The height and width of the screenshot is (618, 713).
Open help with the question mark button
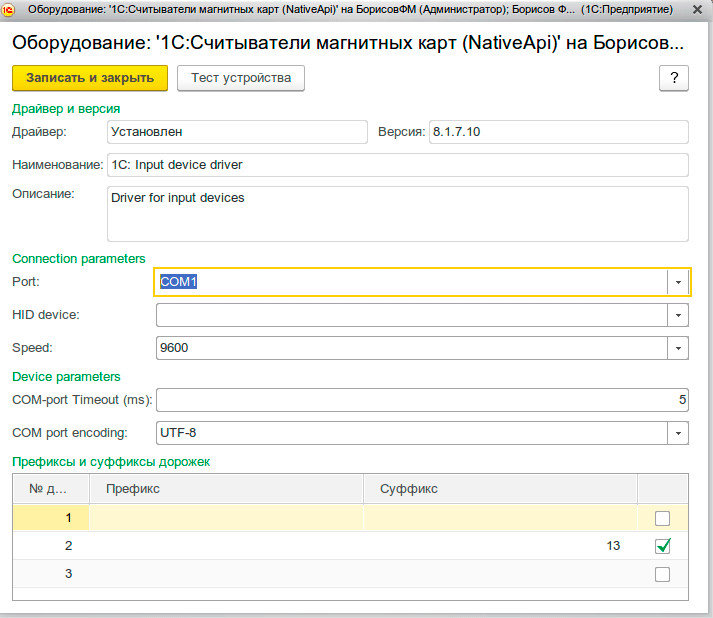coord(673,78)
